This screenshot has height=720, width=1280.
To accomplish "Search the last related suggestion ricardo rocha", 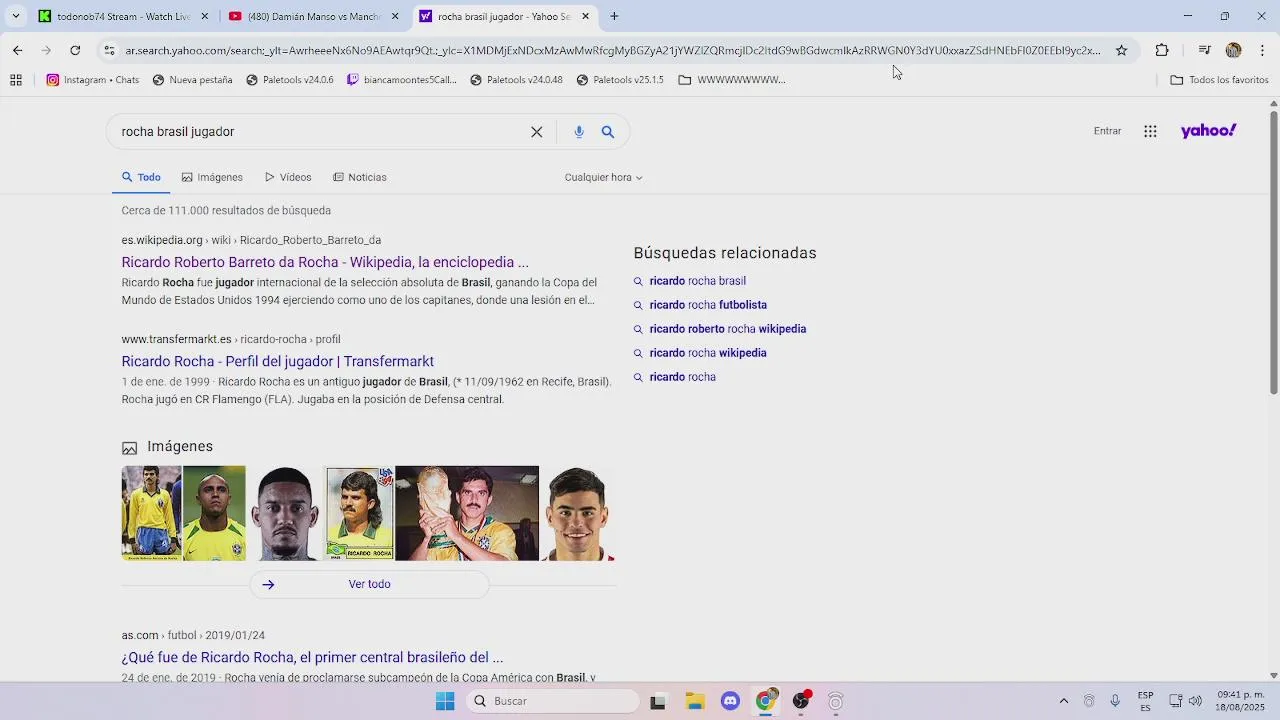I will pos(682,377).
